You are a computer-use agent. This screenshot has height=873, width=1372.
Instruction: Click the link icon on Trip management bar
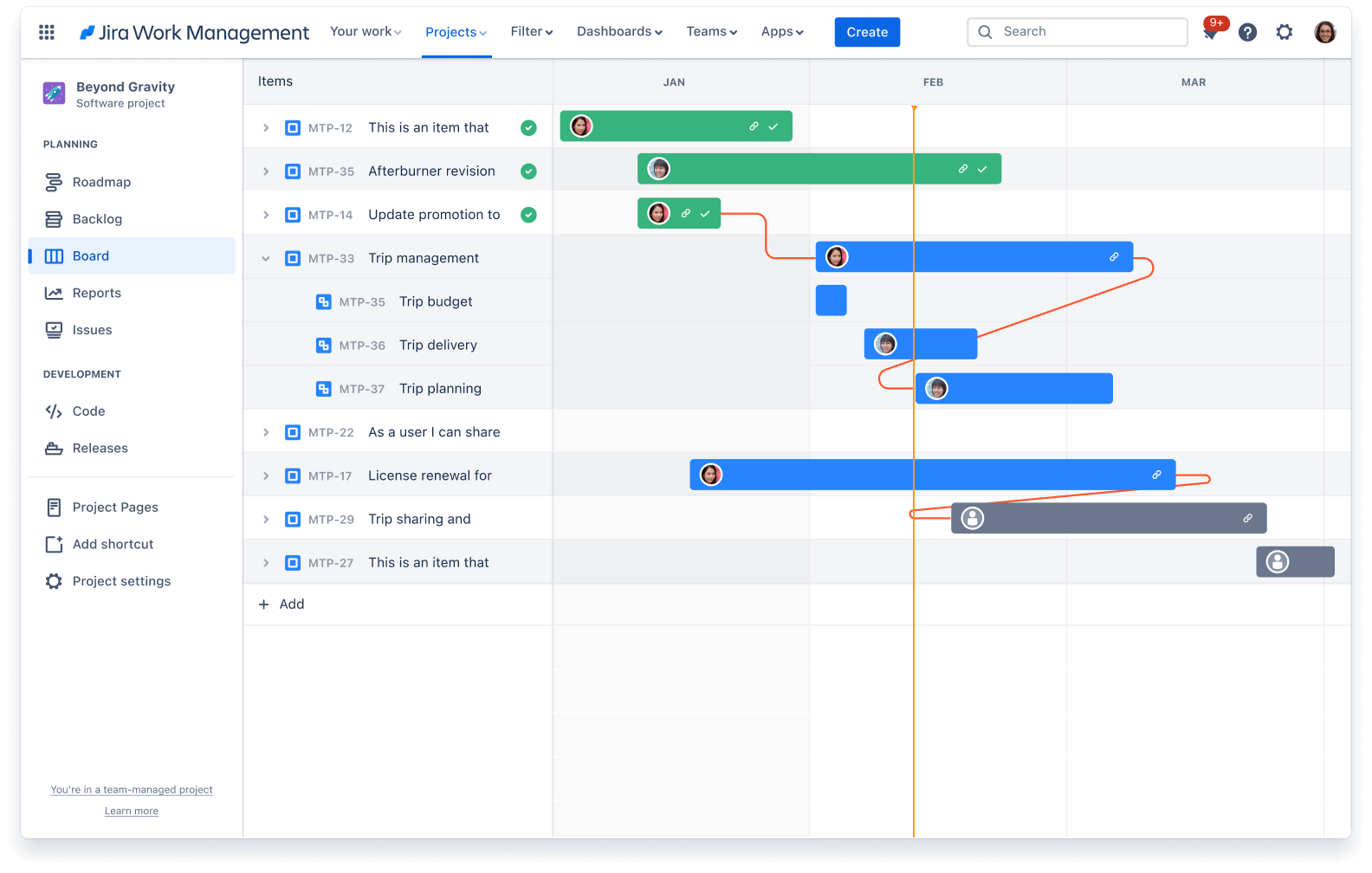point(1114,257)
